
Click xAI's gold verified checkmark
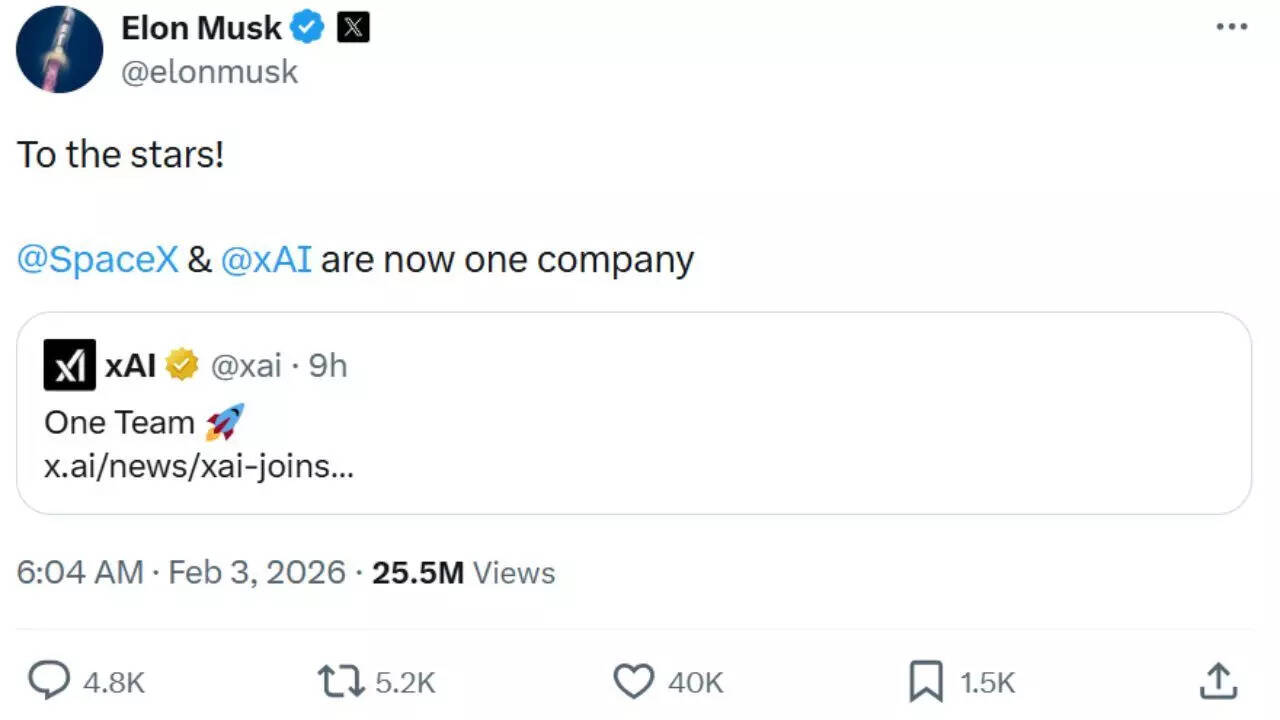tap(180, 365)
